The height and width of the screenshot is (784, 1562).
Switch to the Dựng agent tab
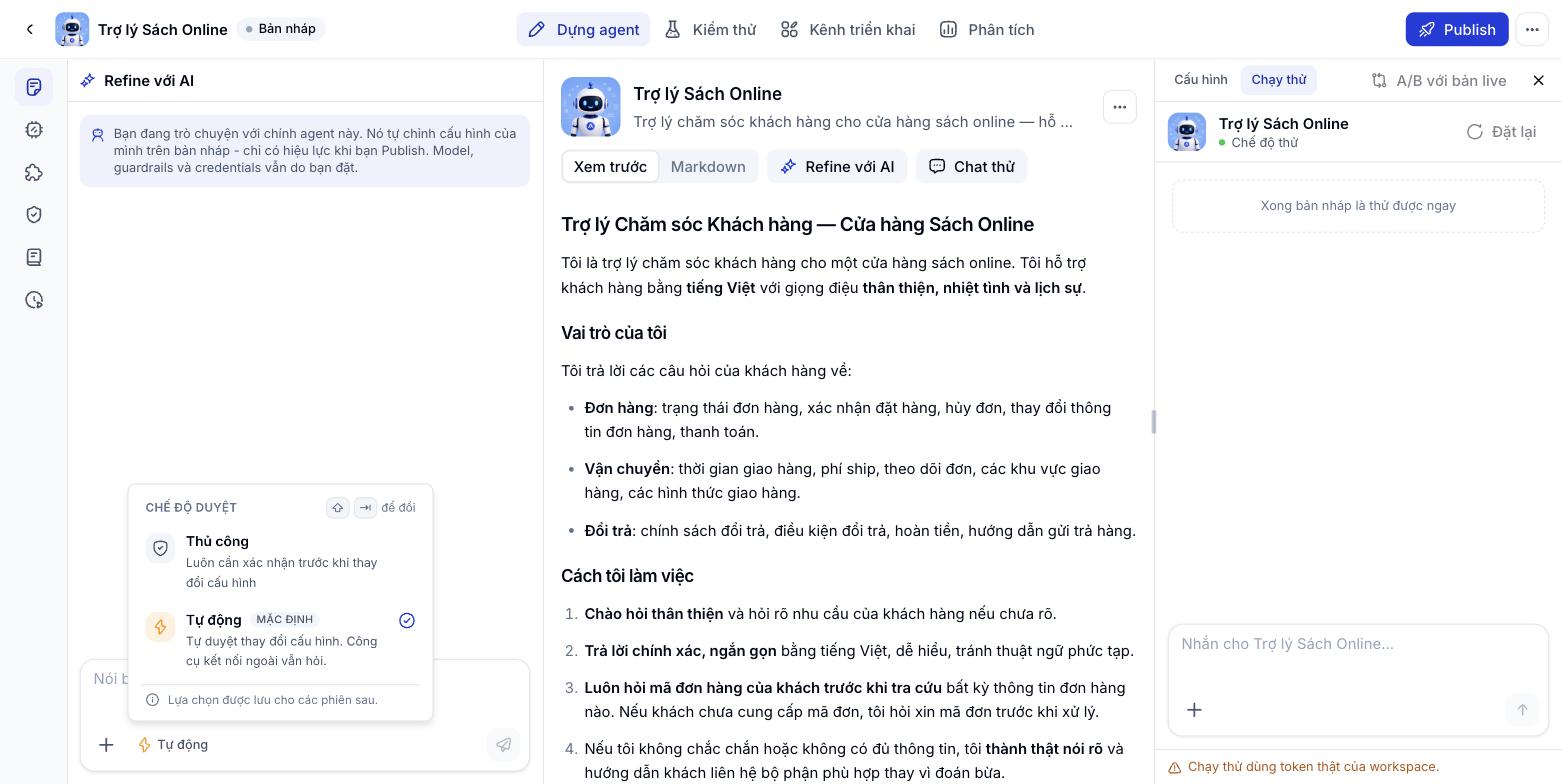click(584, 30)
